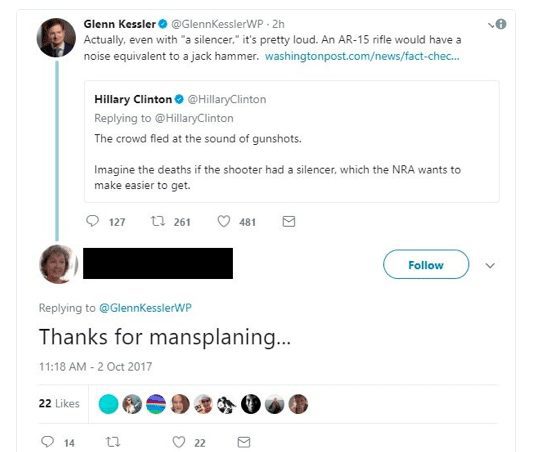Click reply icon on Glenn Kessler's tweet
This screenshot has width=547, height=452.
(92, 221)
